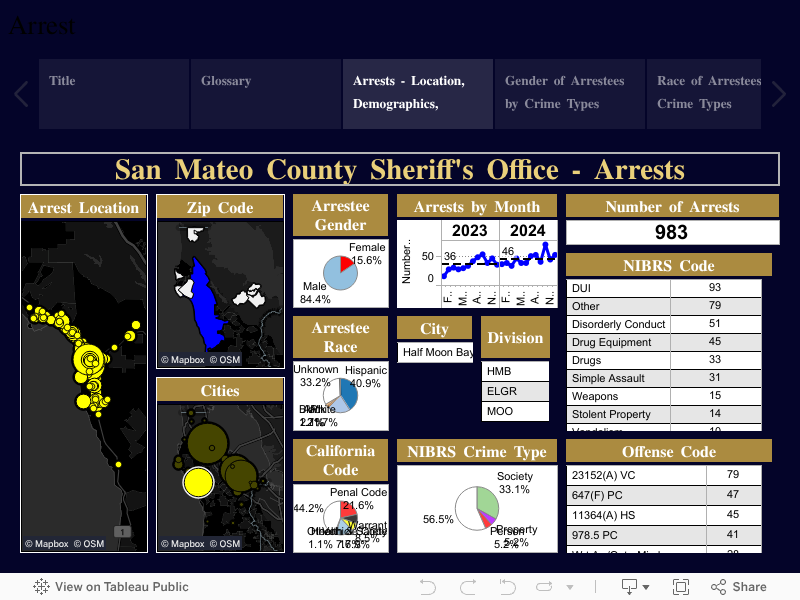This screenshot has height=600, width=800.
Task: Expand the download options caret
Action: click(646, 587)
